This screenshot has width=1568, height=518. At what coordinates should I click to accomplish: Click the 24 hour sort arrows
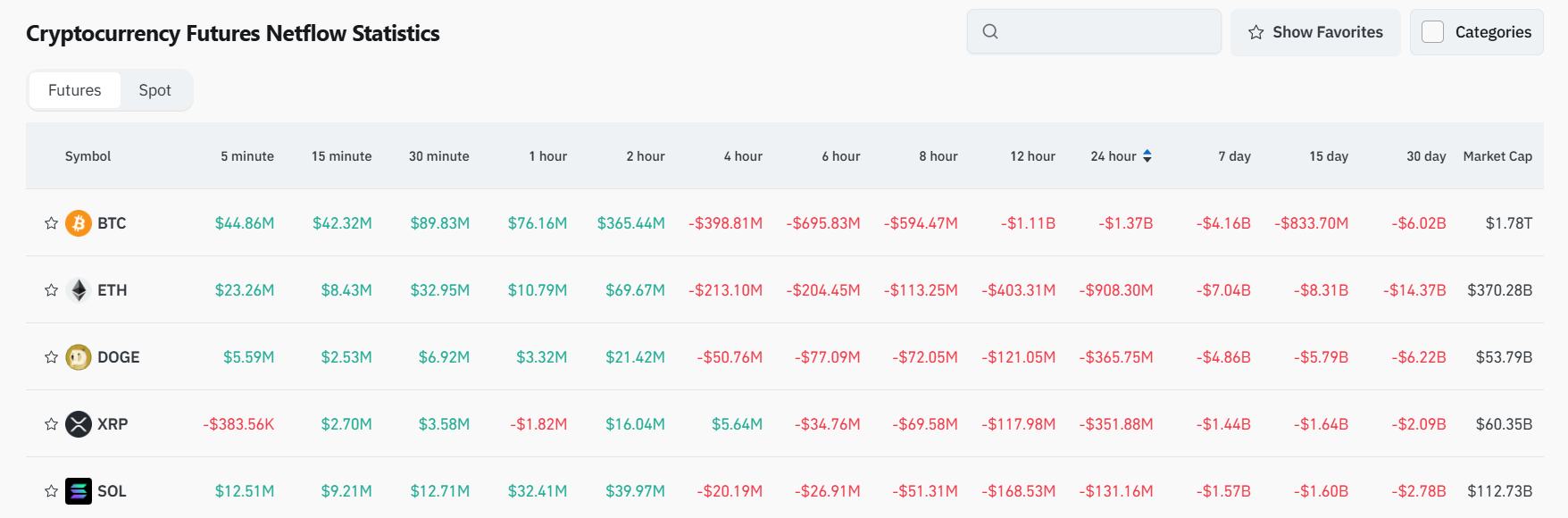tap(1147, 156)
